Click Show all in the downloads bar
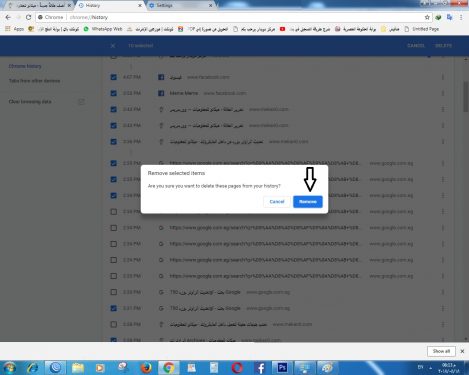 [x=441, y=351]
